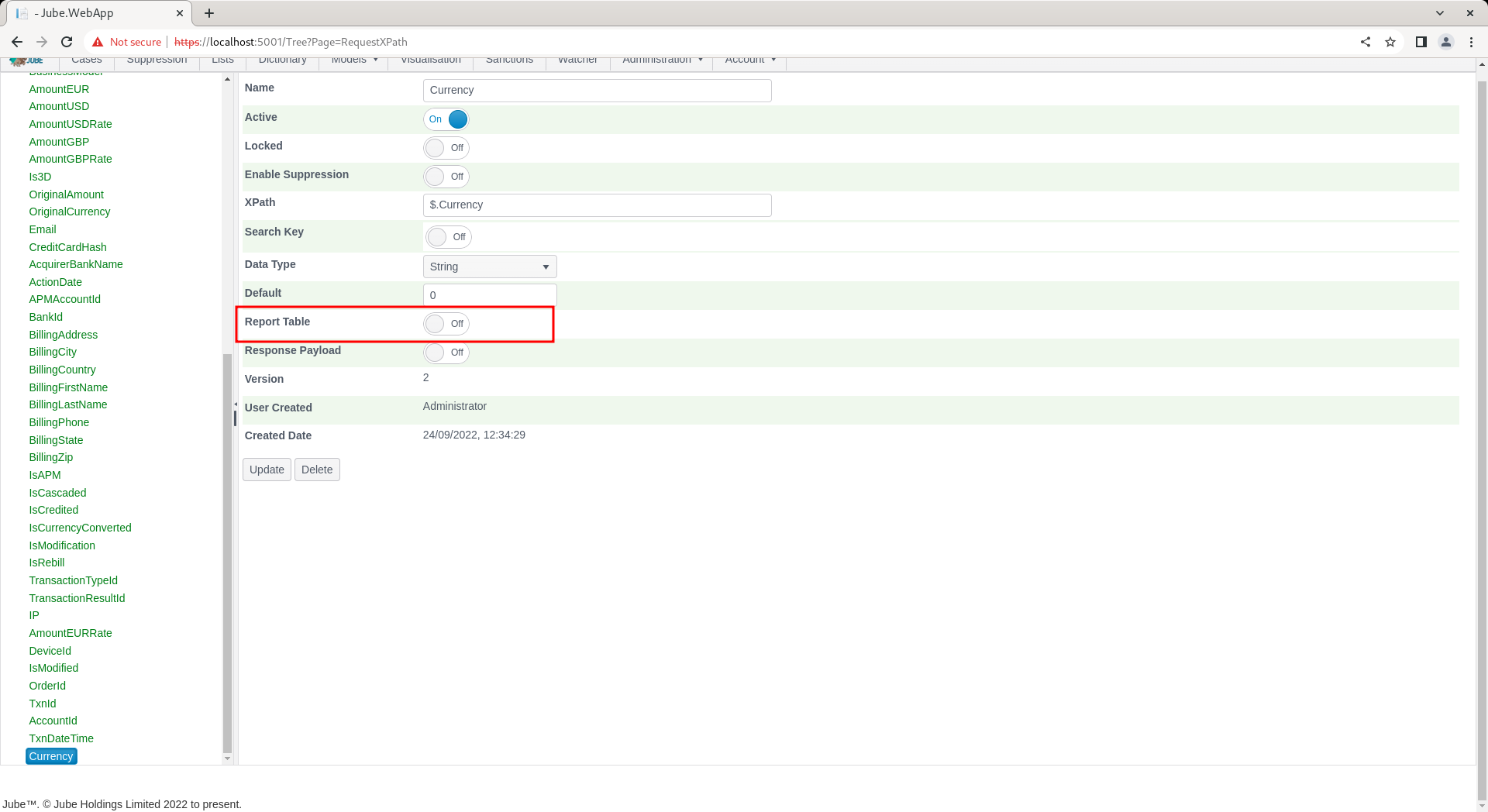Toggle the Locked switch on

tap(446, 148)
